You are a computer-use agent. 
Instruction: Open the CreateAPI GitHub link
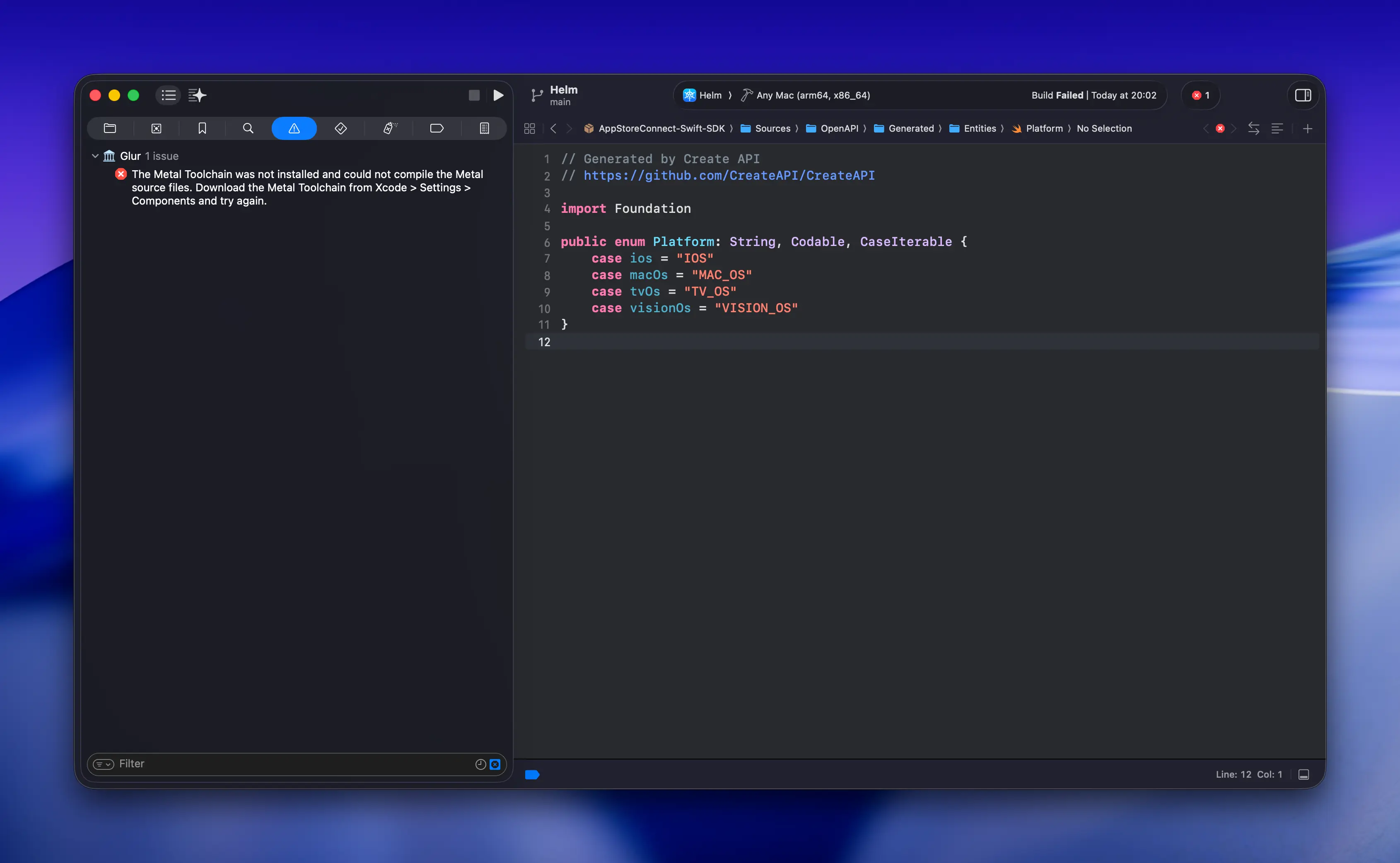(x=729, y=176)
